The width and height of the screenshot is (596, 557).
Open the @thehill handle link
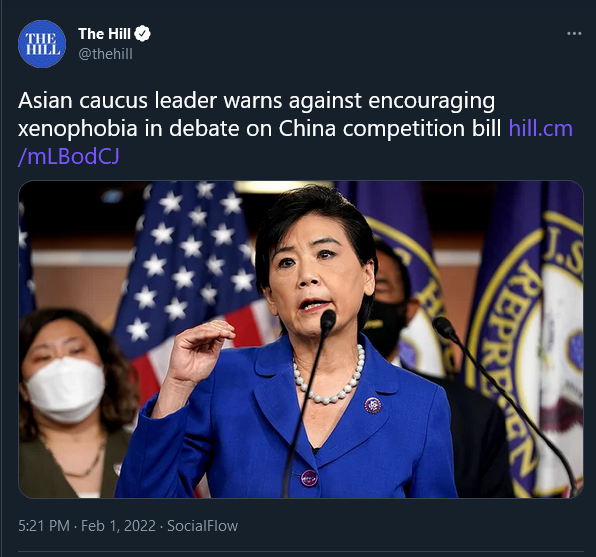tap(106, 54)
